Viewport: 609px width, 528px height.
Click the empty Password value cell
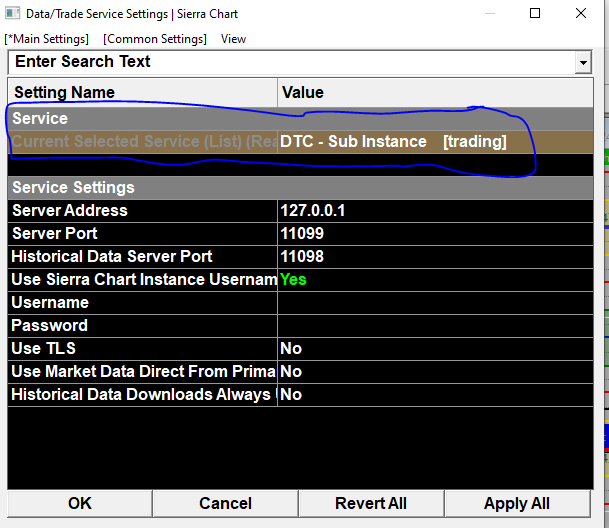pyautogui.click(x=435, y=326)
